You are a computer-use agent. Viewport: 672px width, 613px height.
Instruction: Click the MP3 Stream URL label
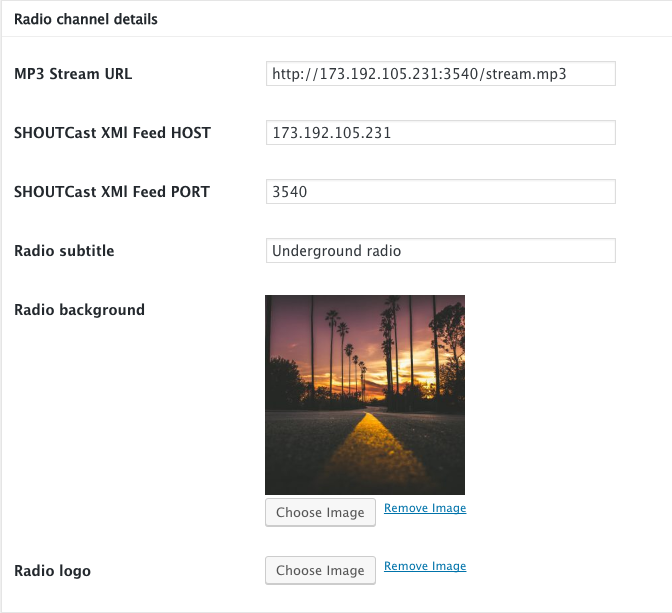click(73, 74)
